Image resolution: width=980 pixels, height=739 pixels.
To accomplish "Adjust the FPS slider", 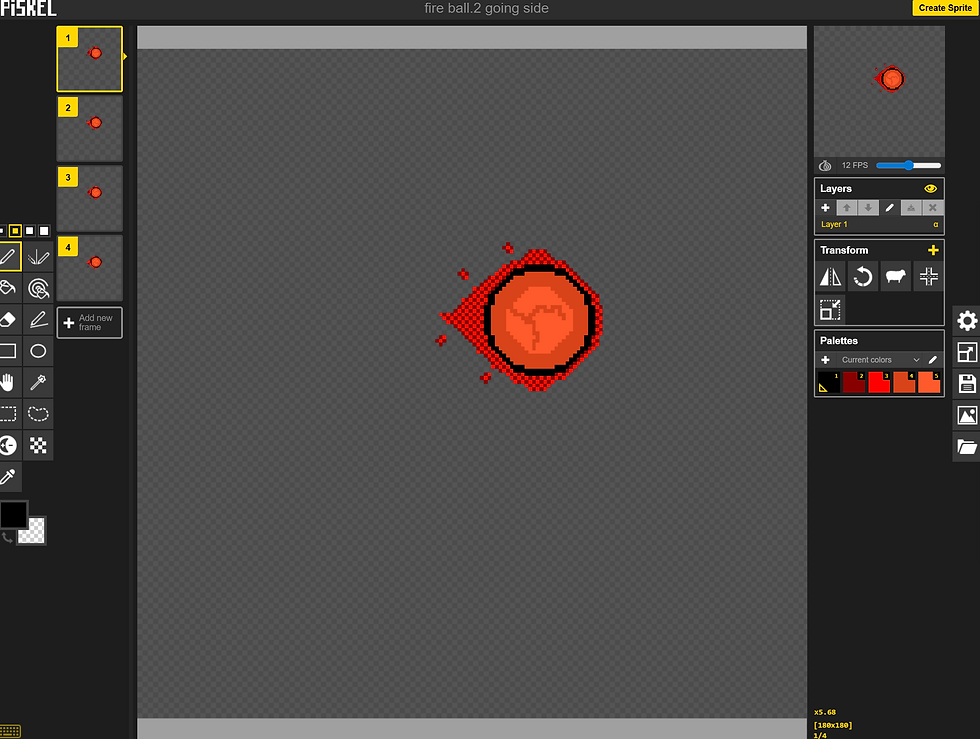I will coord(909,165).
